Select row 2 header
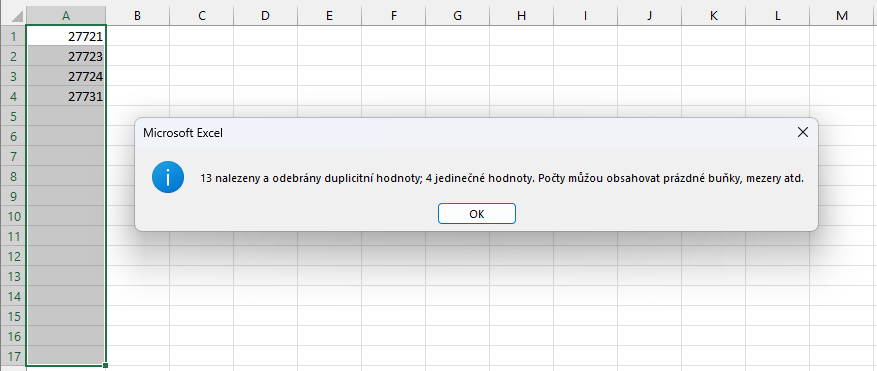The height and width of the screenshot is (371, 877). [x=13, y=57]
